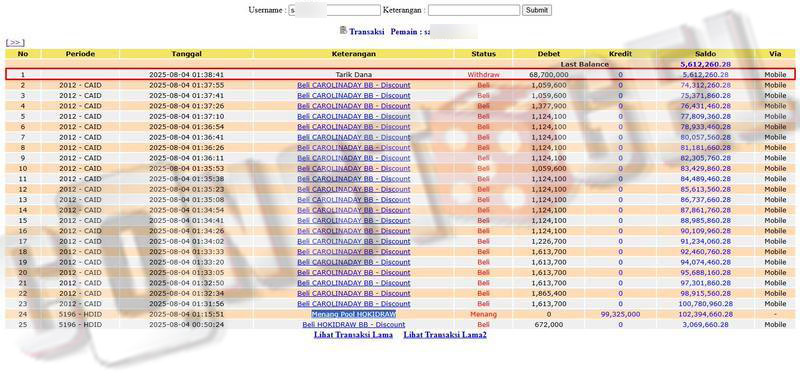Click the Status column header
Viewport: 800px width, 379px height.
[483, 54]
